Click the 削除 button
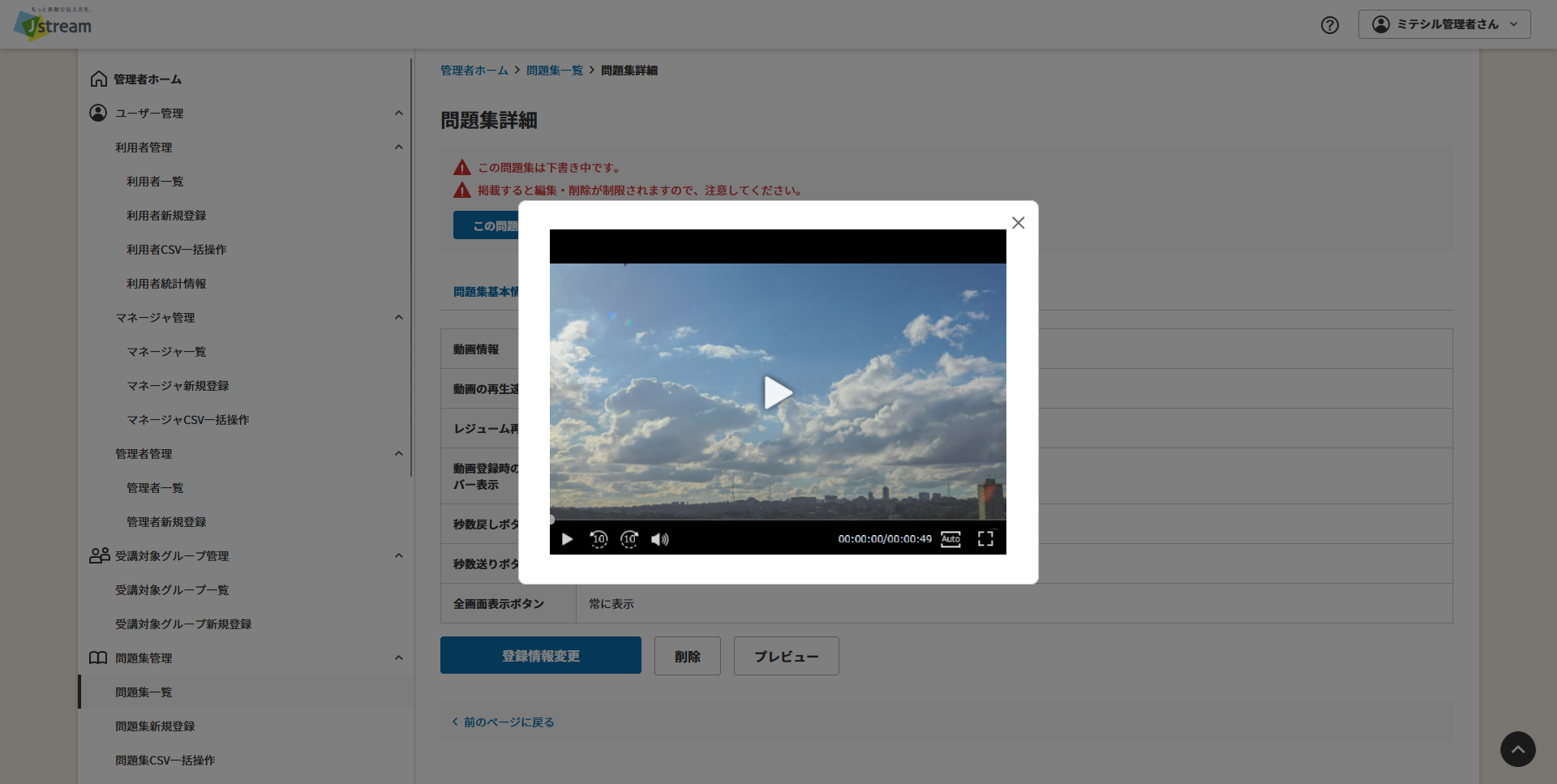The height and width of the screenshot is (784, 1557). (x=688, y=656)
